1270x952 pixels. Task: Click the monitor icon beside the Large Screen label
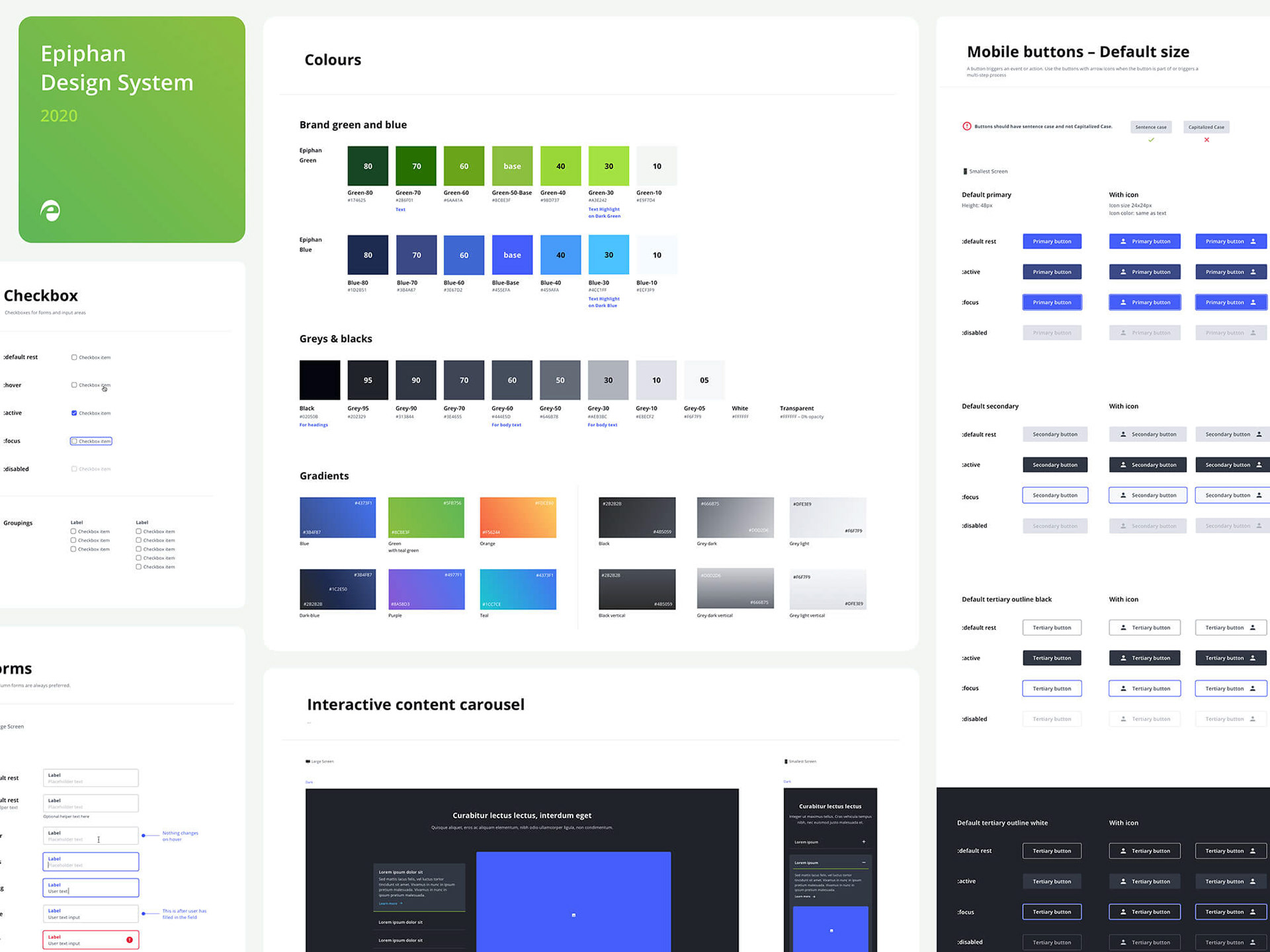[308, 762]
